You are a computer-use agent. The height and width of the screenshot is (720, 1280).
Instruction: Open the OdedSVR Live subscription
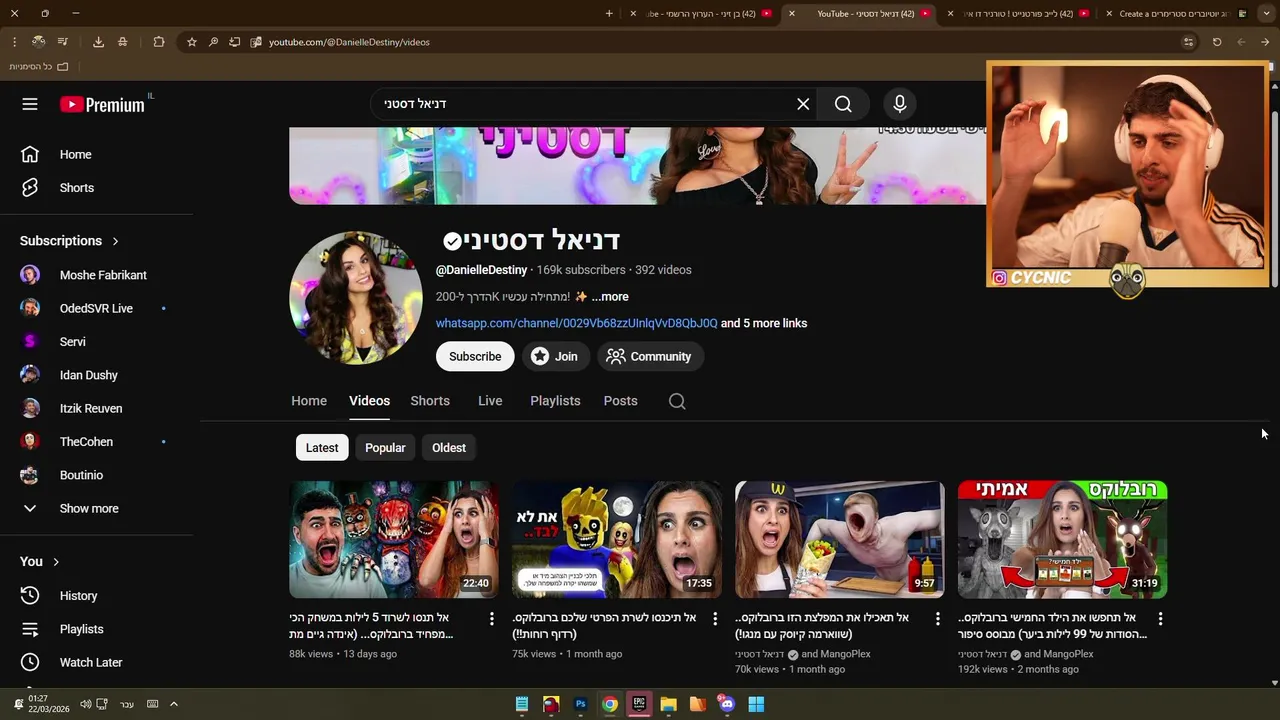[97, 308]
